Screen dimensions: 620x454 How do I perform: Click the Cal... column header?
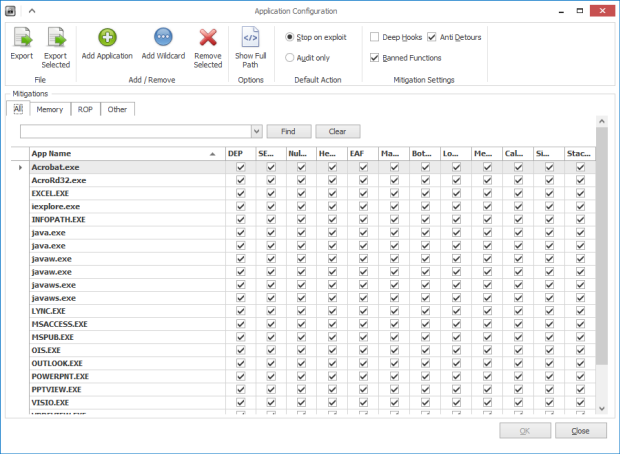pos(518,153)
